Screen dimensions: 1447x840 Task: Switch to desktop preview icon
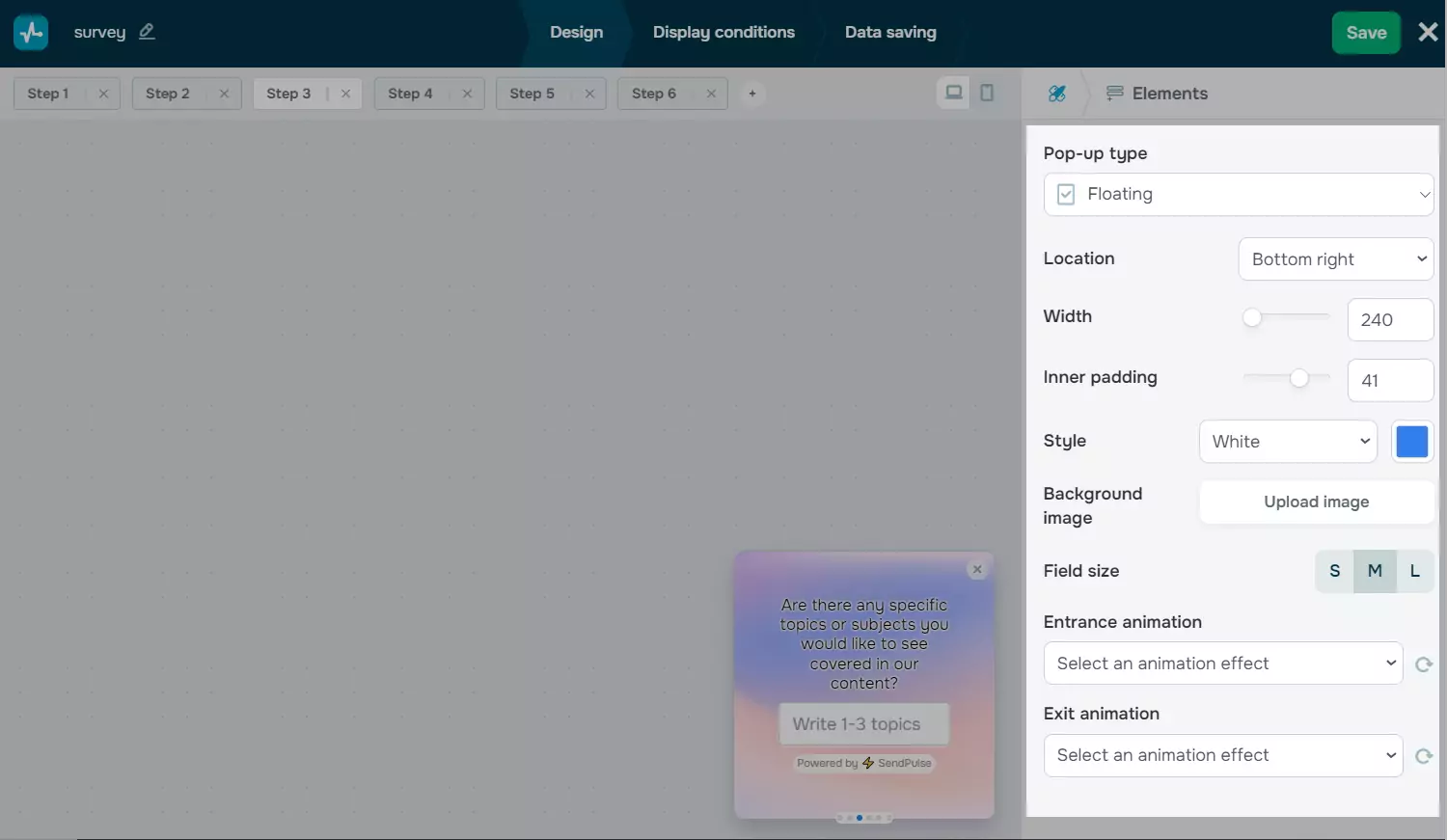pos(953,93)
